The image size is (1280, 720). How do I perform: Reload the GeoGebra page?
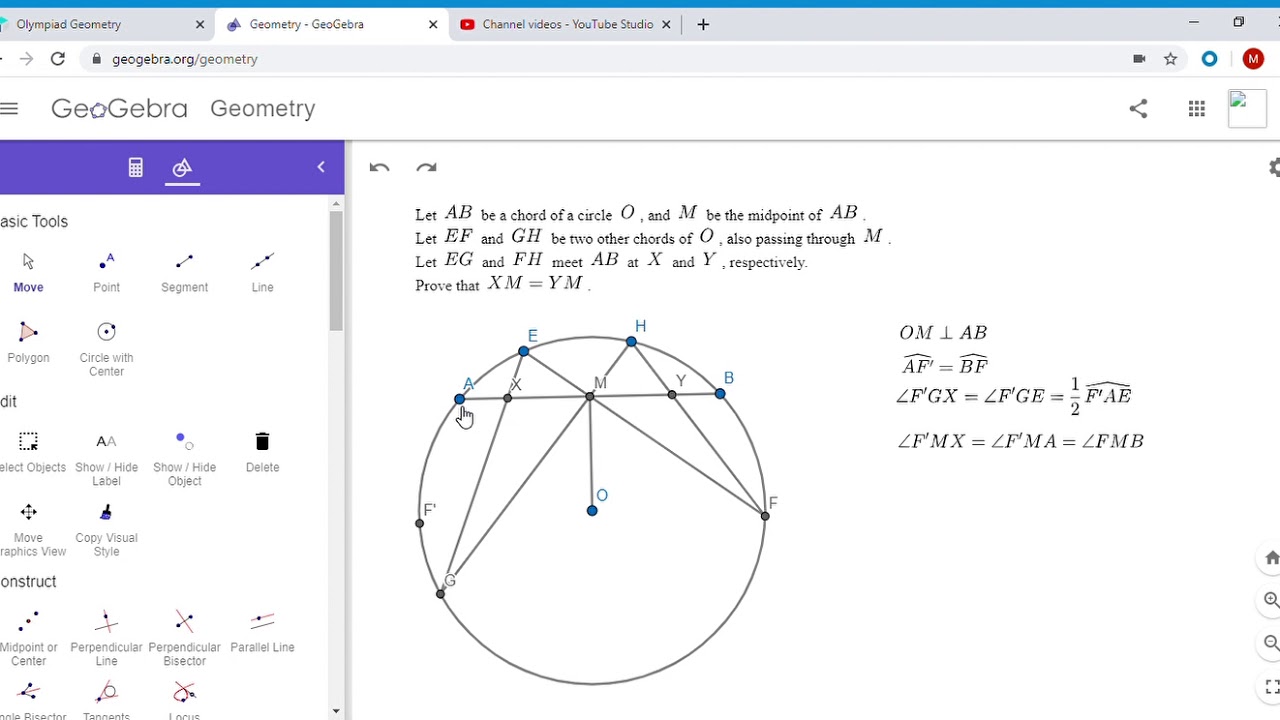[x=58, y=59]
